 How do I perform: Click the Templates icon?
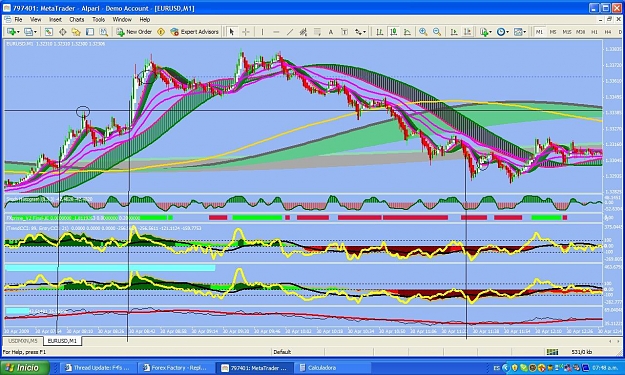[518, 32]
